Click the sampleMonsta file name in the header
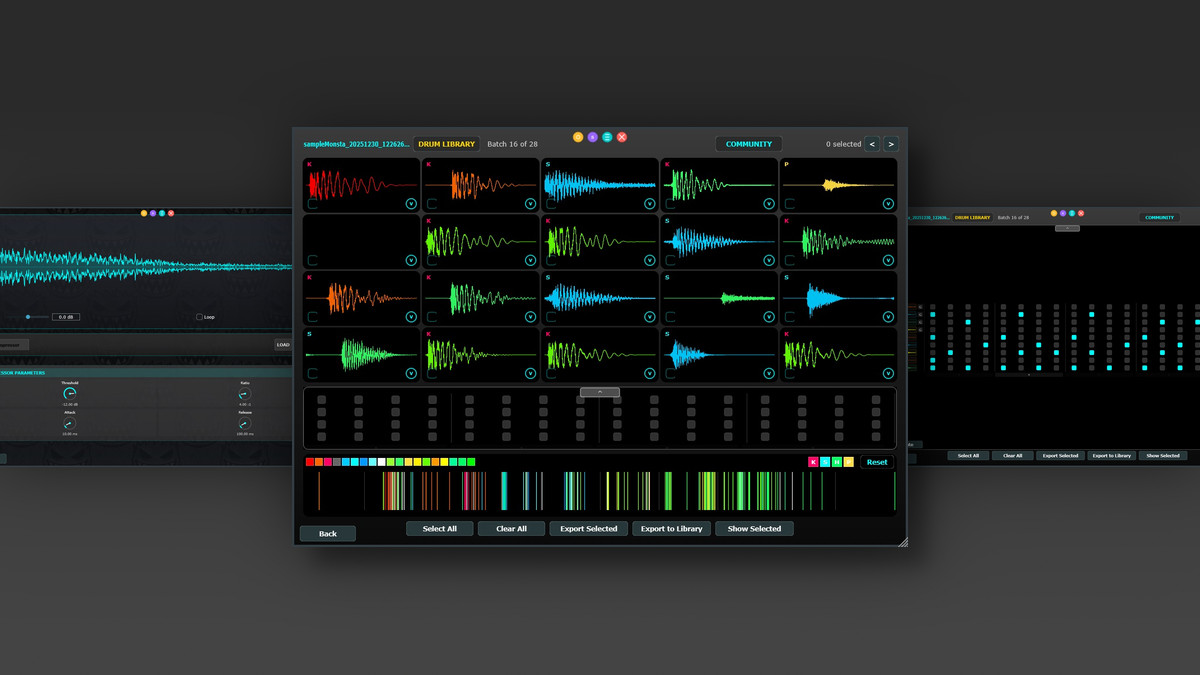 (x=356, y=144)
